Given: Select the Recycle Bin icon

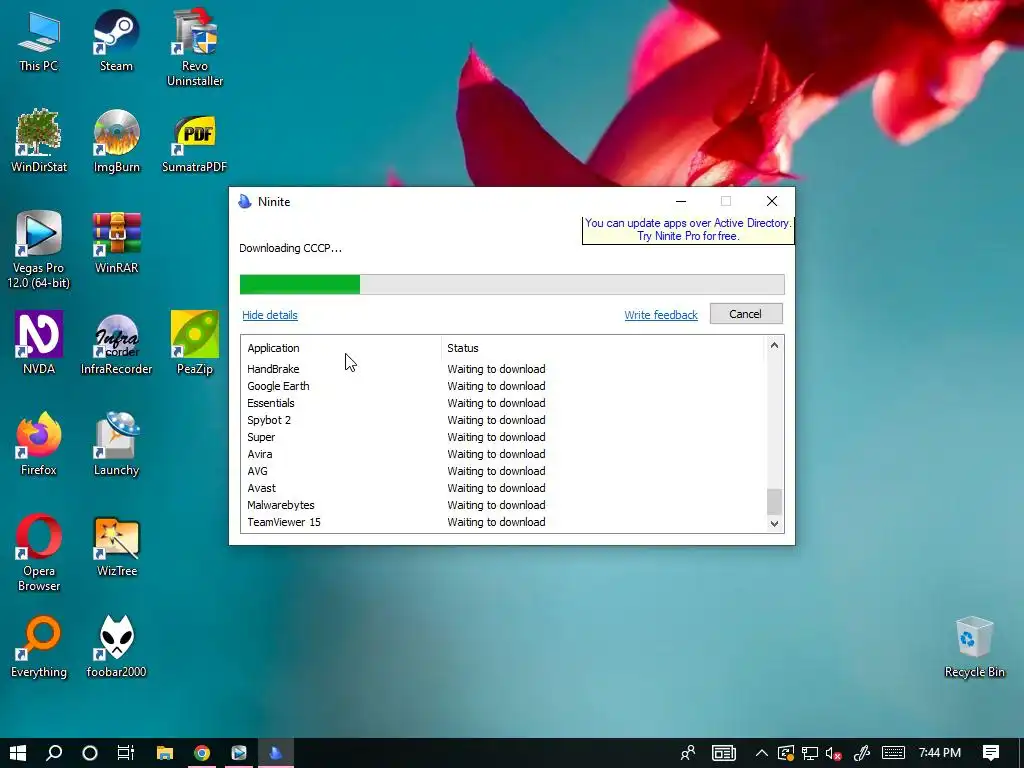Looking at the screenshot, I should click(974, 647).
